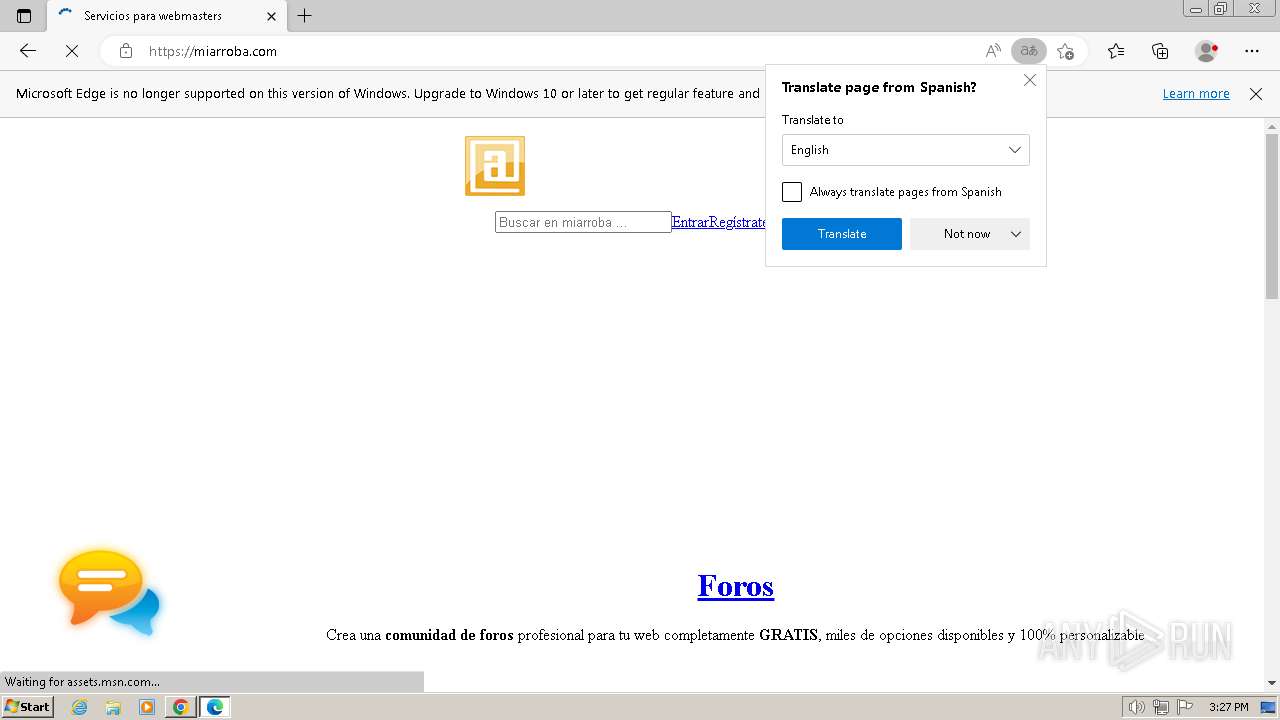Image resolution: width=1280 pixels, height=720 pixels.
Task: Focus the Buscar en miarroba search field
Action: (583, 222)
